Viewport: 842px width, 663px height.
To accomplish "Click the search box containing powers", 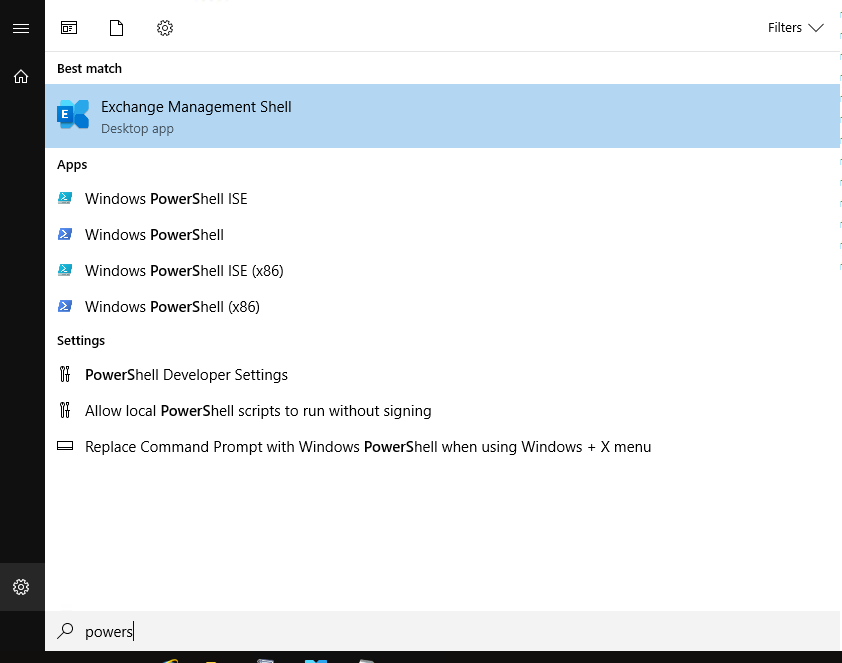I will (x=442, y=631).
